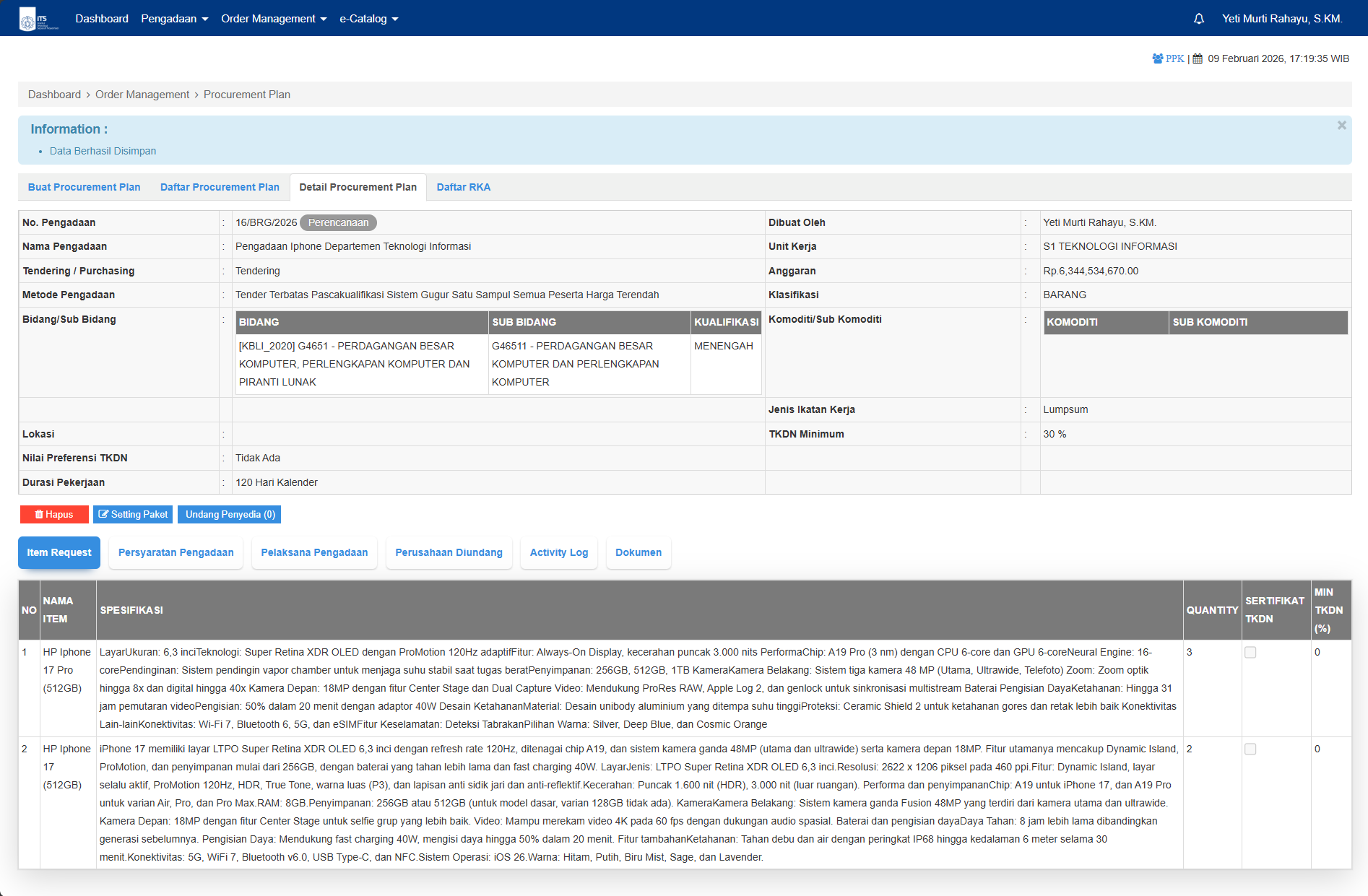Screen dimensions: 1368x896
Task: Open the e-Catalog dropdown menu
Action: 369,19
